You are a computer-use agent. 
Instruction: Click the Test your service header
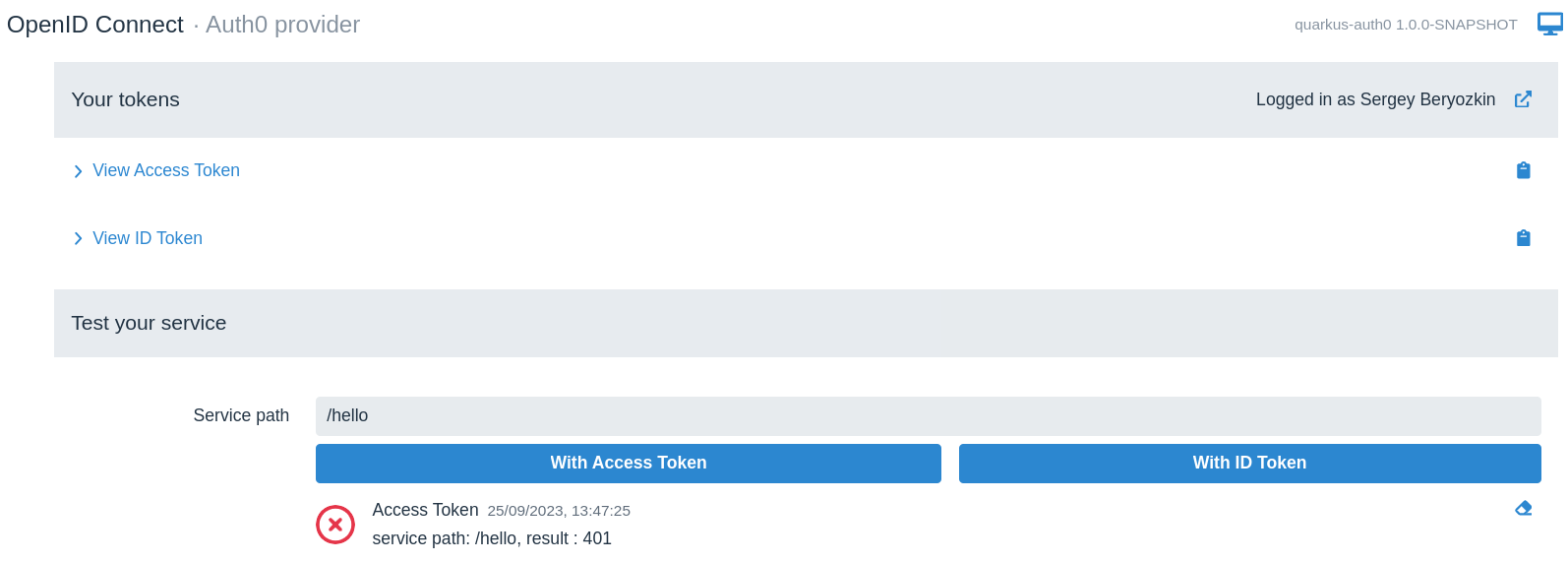pos(149,323)
